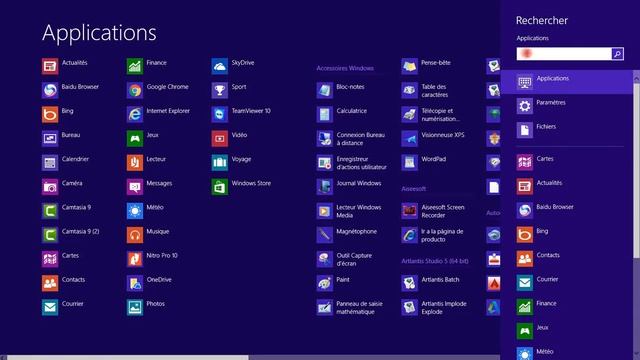Viewport: 640px width, 360px height.
Task: Launch Lecteur Windows Media
Action: pyautogui.click(x=325, y=211)
